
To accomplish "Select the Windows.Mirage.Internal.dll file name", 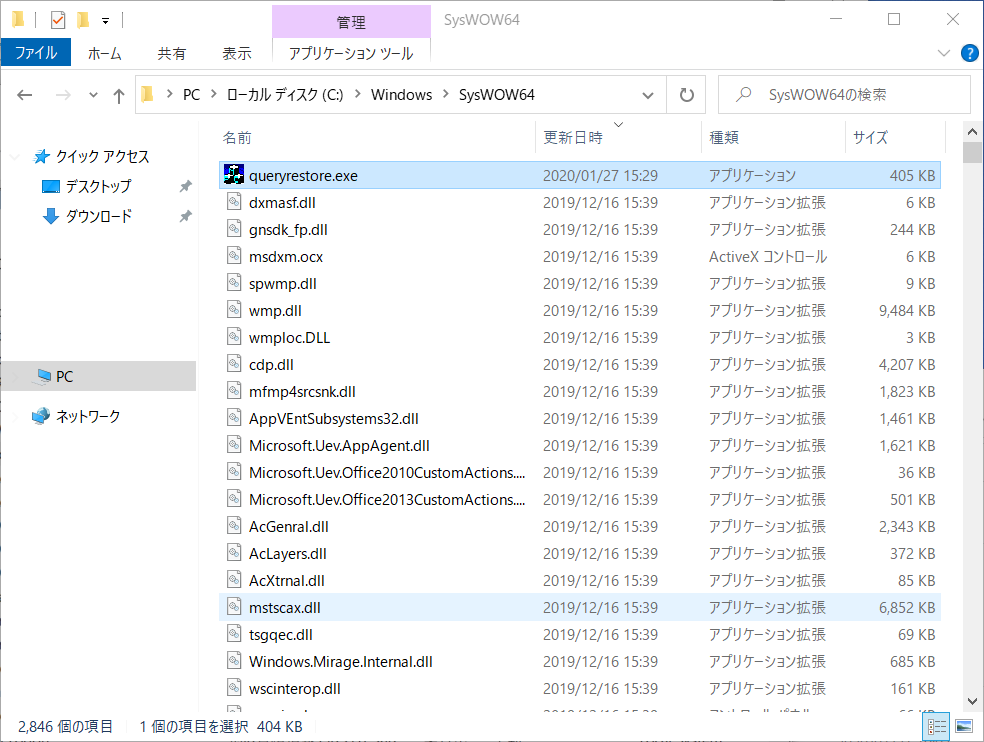I will pos(340,662).
